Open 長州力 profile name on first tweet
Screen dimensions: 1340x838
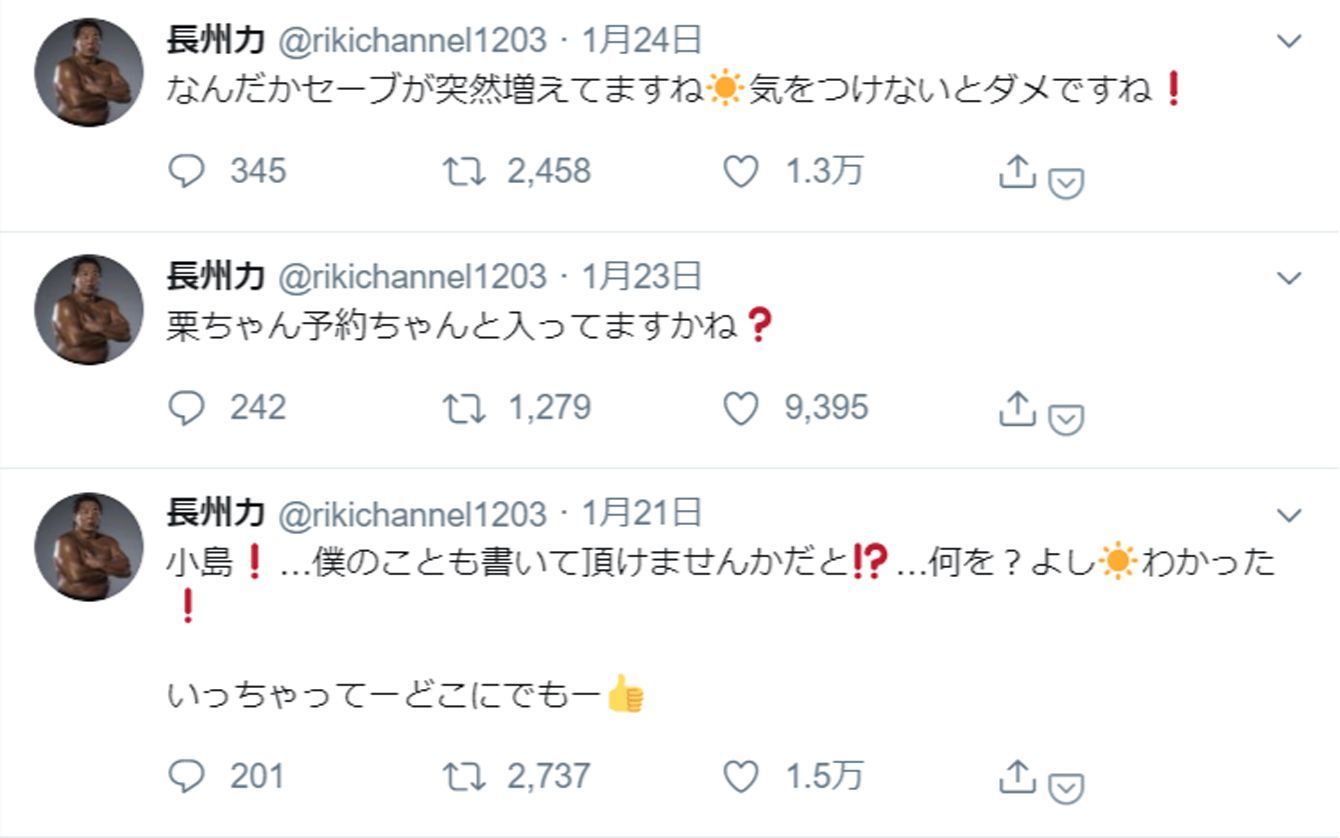point(215,39)
